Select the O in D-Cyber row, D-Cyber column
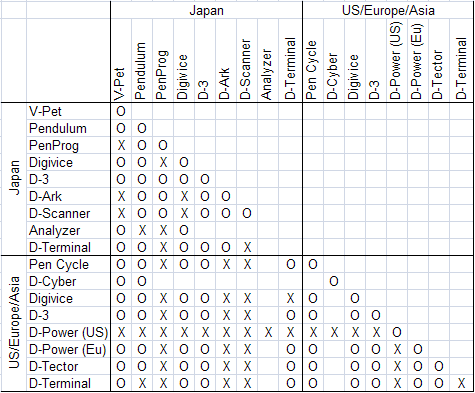 [334, 282]
